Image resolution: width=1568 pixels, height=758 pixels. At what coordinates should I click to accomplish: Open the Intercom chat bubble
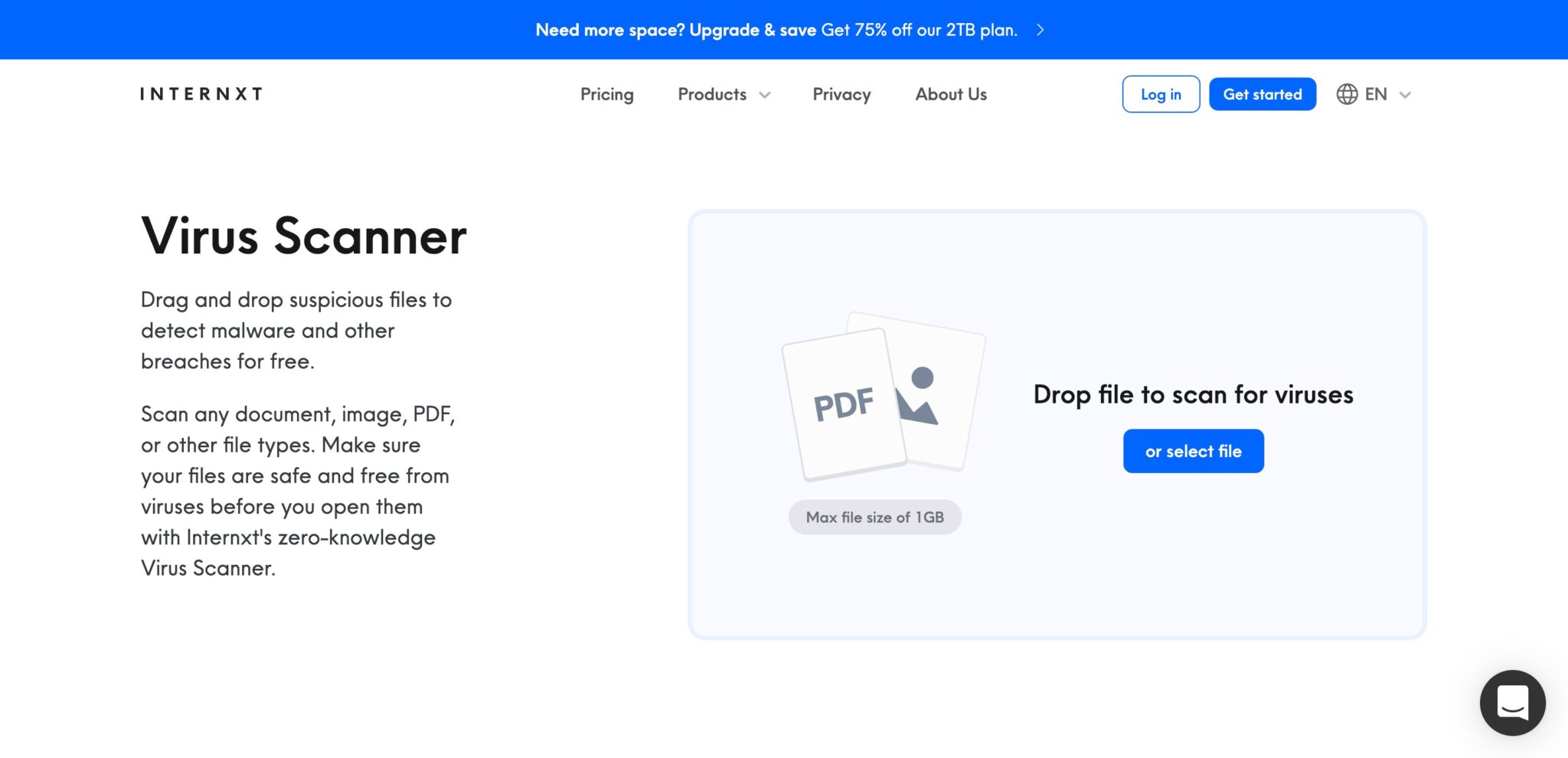click(x=1514, y=702)
